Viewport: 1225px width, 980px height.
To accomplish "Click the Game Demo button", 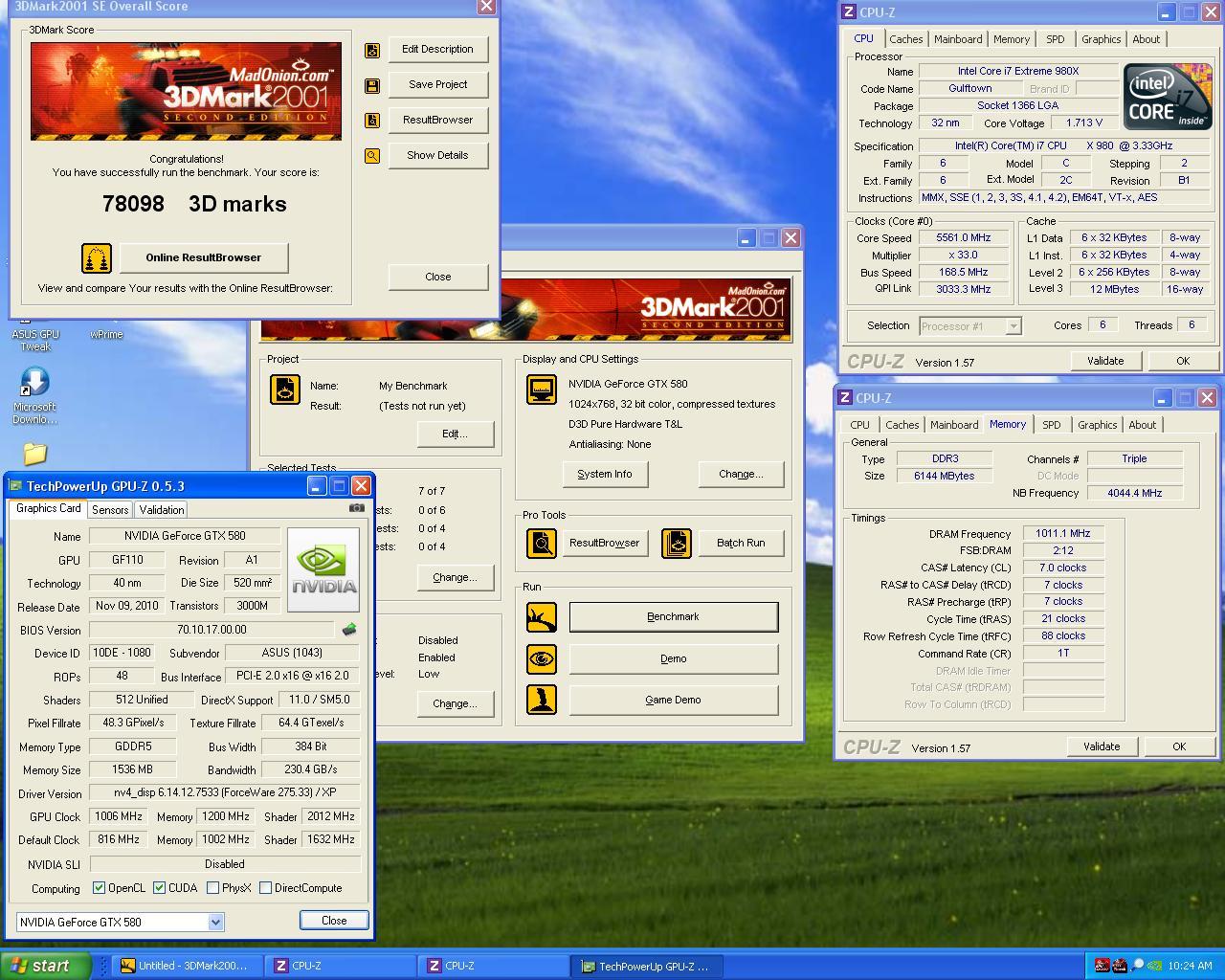I will click(x=673, y=700).
